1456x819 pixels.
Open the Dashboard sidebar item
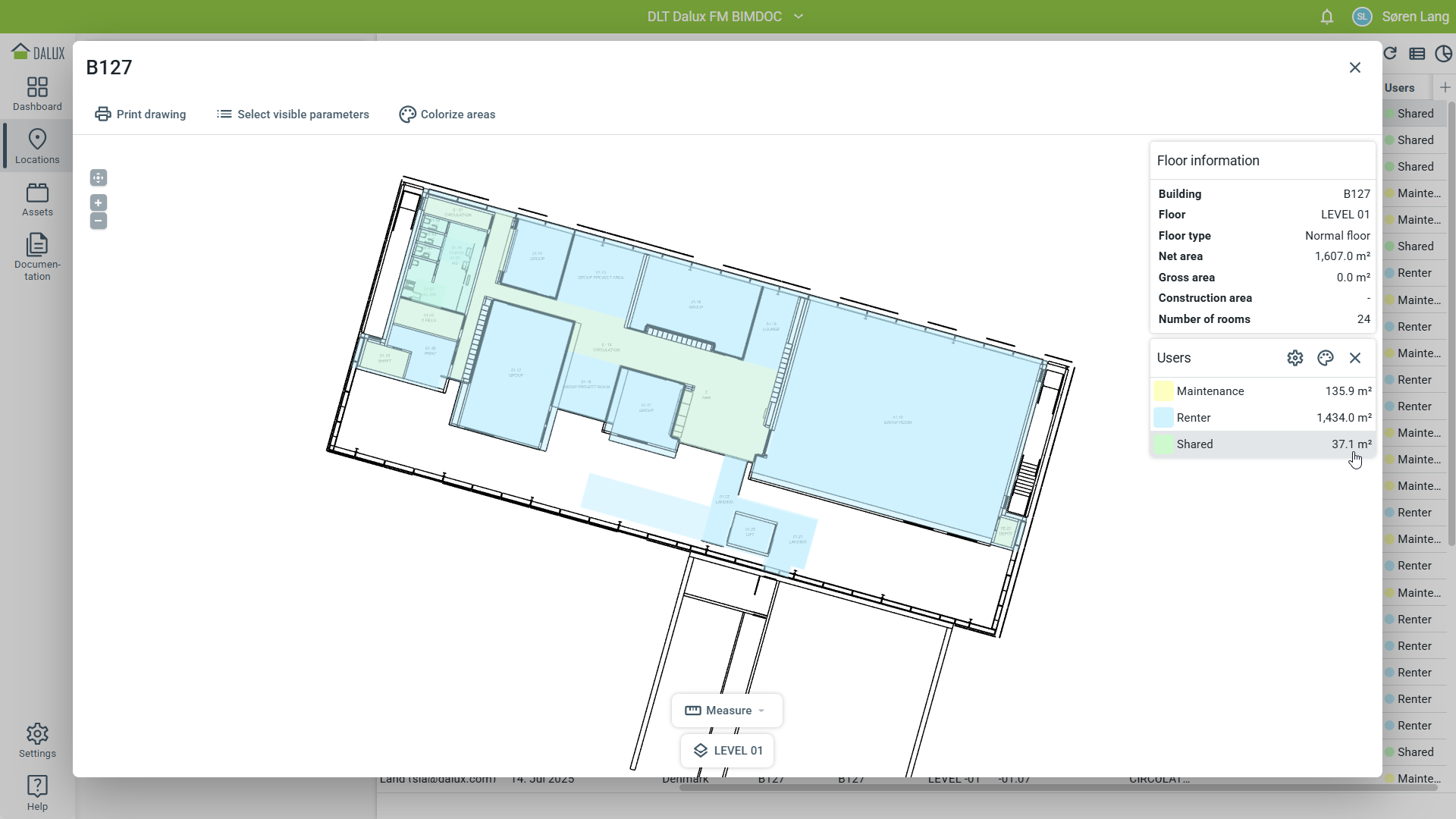pyautogui.click(x=37, y=94)
